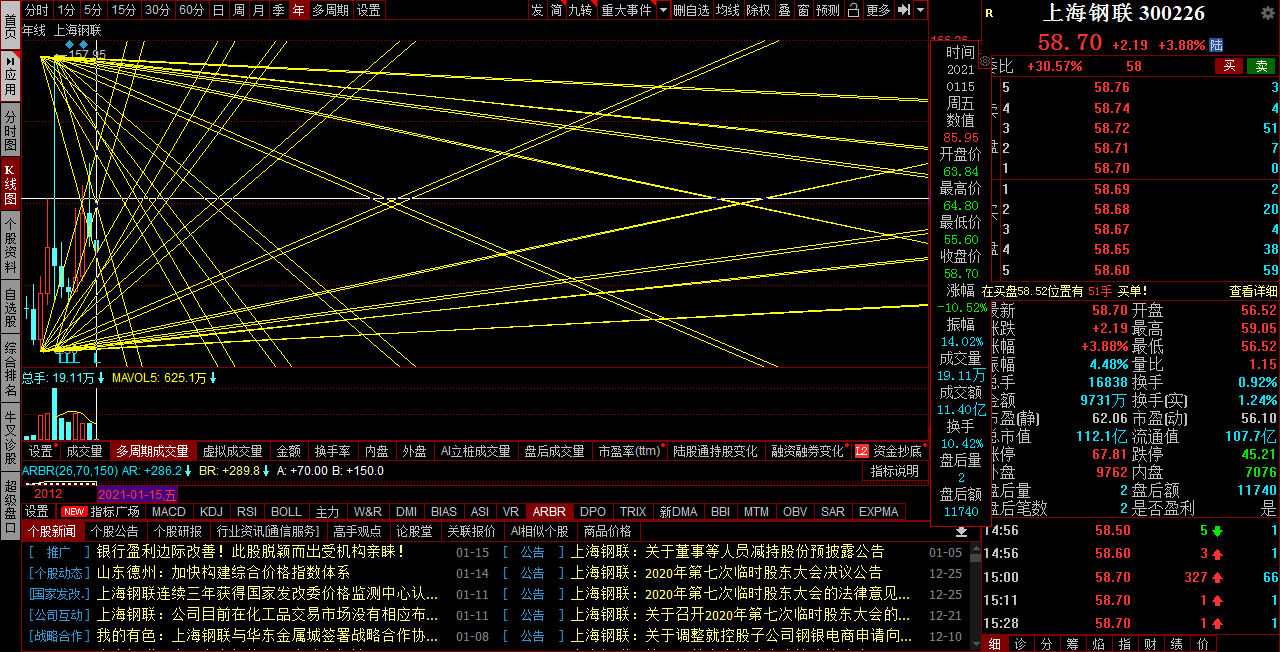Click the arrow next to MAVOL5 625.1万
The width and height of the screenshot is (1280, 652).
pyautogui.click(x=213, y=379)
